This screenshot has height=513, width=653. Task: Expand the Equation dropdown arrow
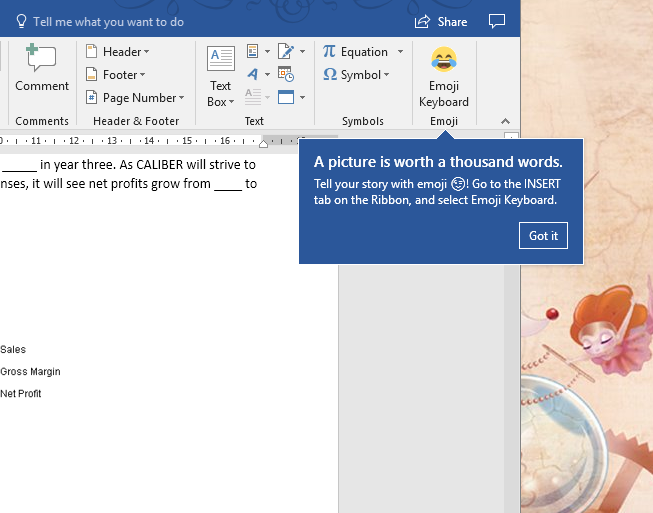coord(400,52)
